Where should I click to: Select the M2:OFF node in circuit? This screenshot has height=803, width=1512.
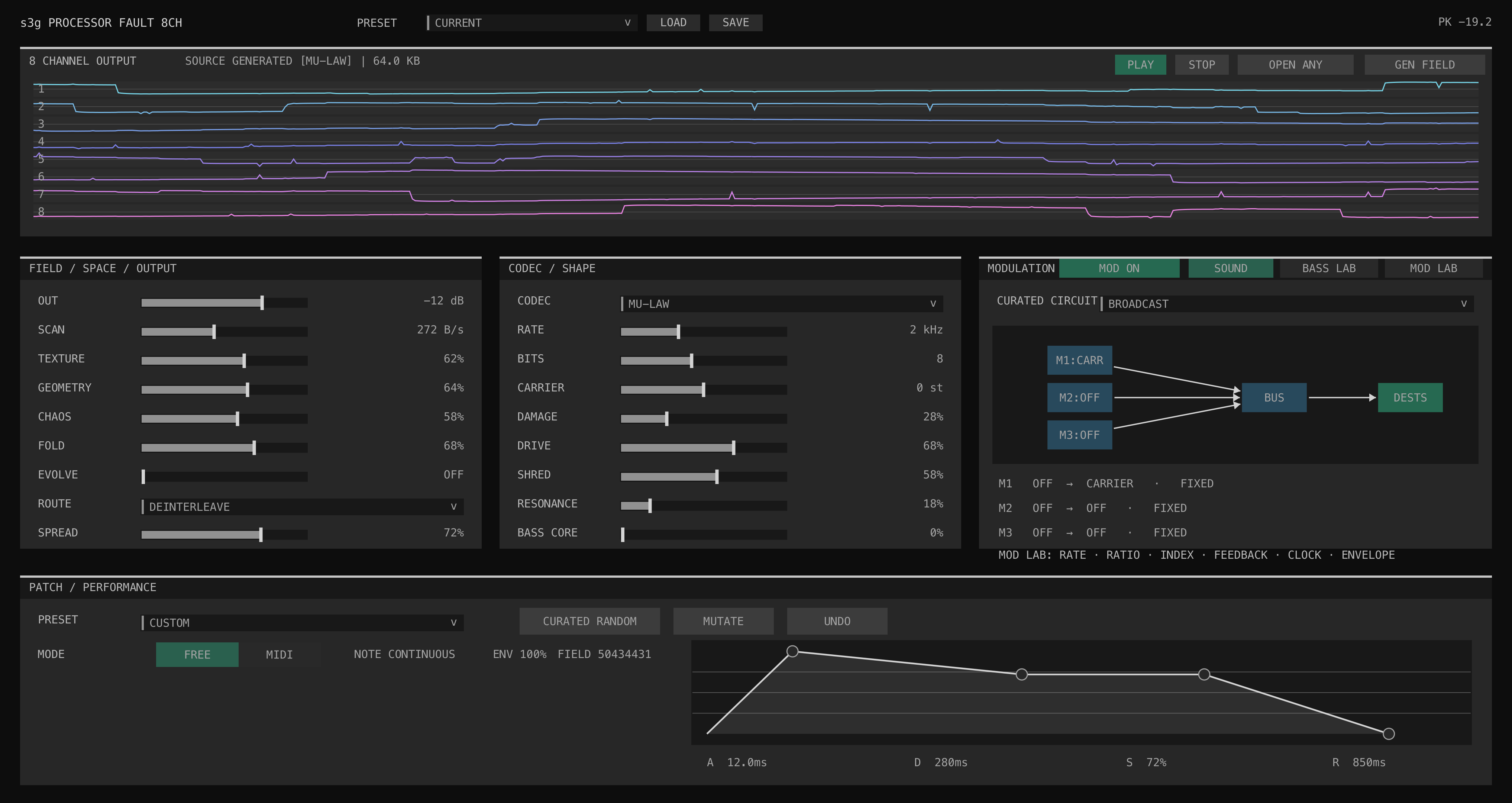[x=1079, y=397]
